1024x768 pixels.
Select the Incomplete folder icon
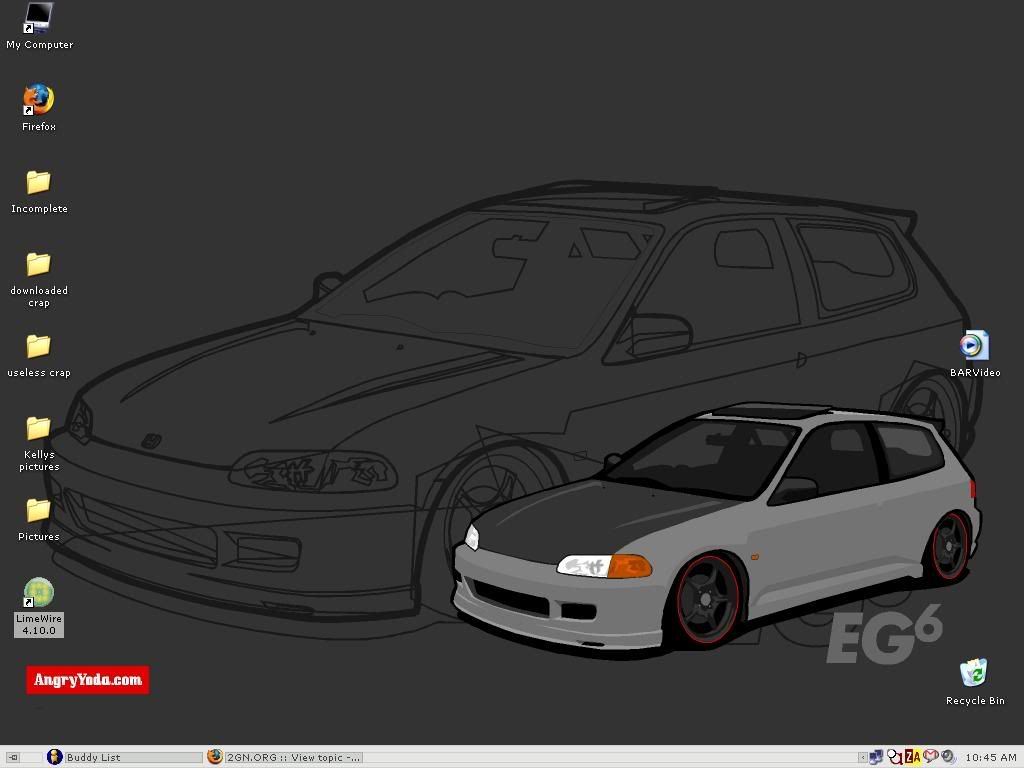pyautogui.click(x=39, y=191)
